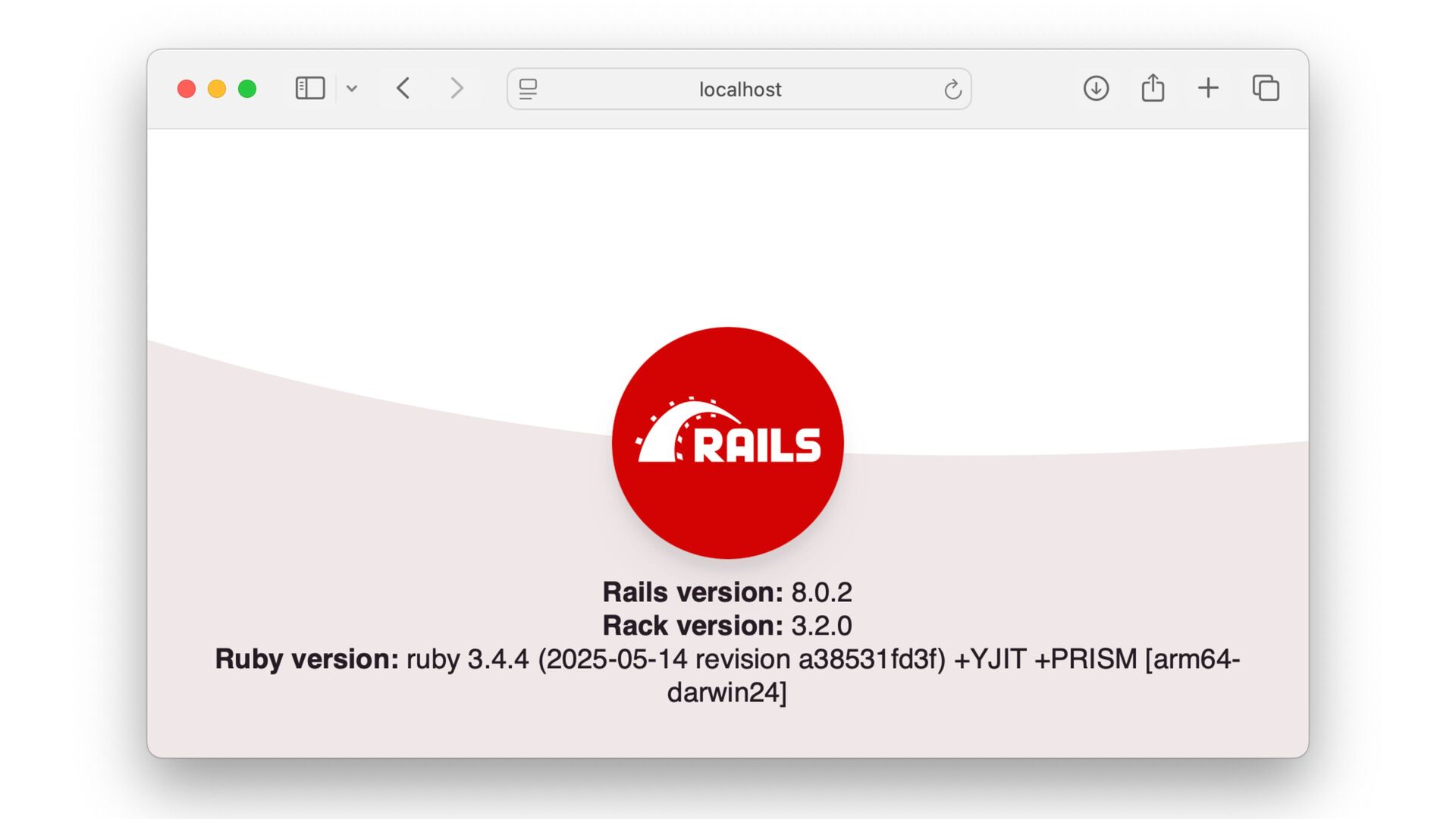Click the Ruby version text line
The image size is (1456, 819).
tap(726, 659)
